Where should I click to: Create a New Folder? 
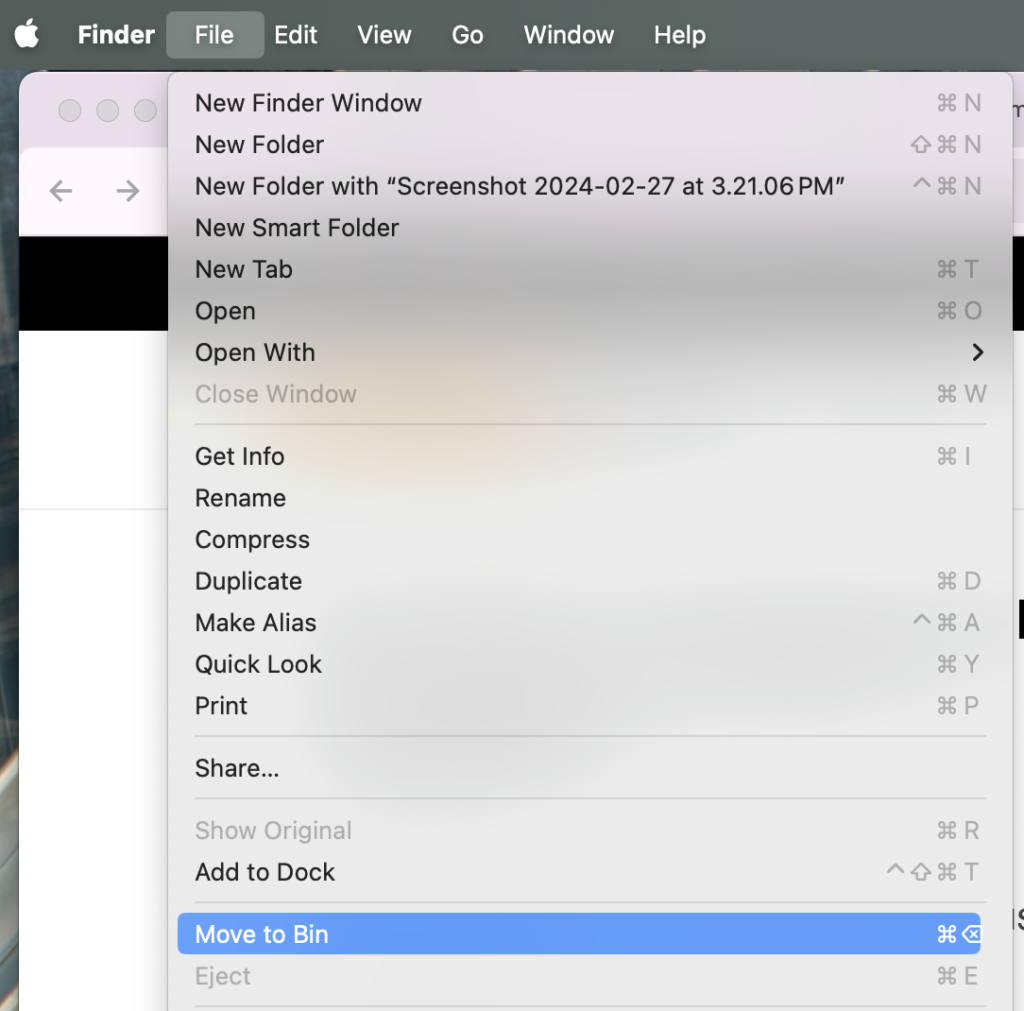(259, 144)
